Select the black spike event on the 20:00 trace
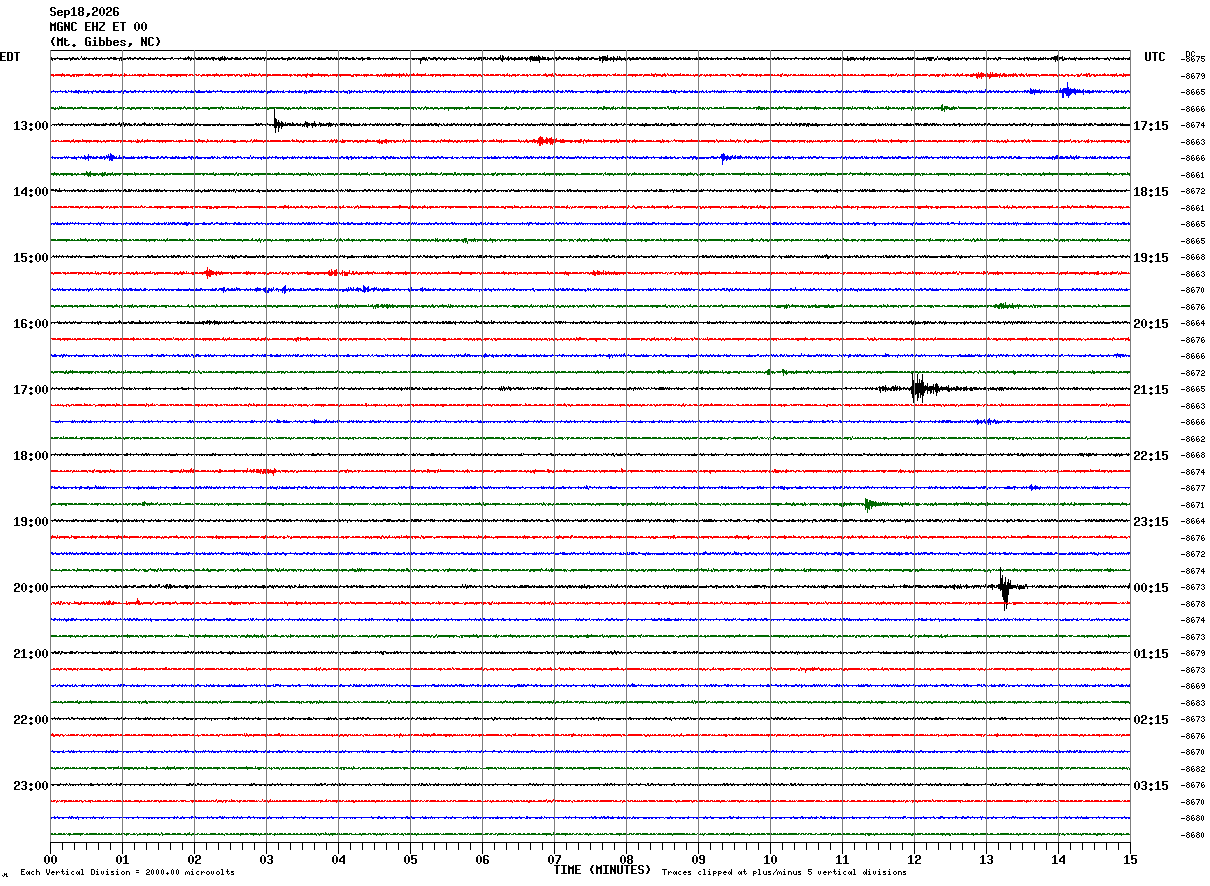 pyautogui.click(x=1006, y=588)
